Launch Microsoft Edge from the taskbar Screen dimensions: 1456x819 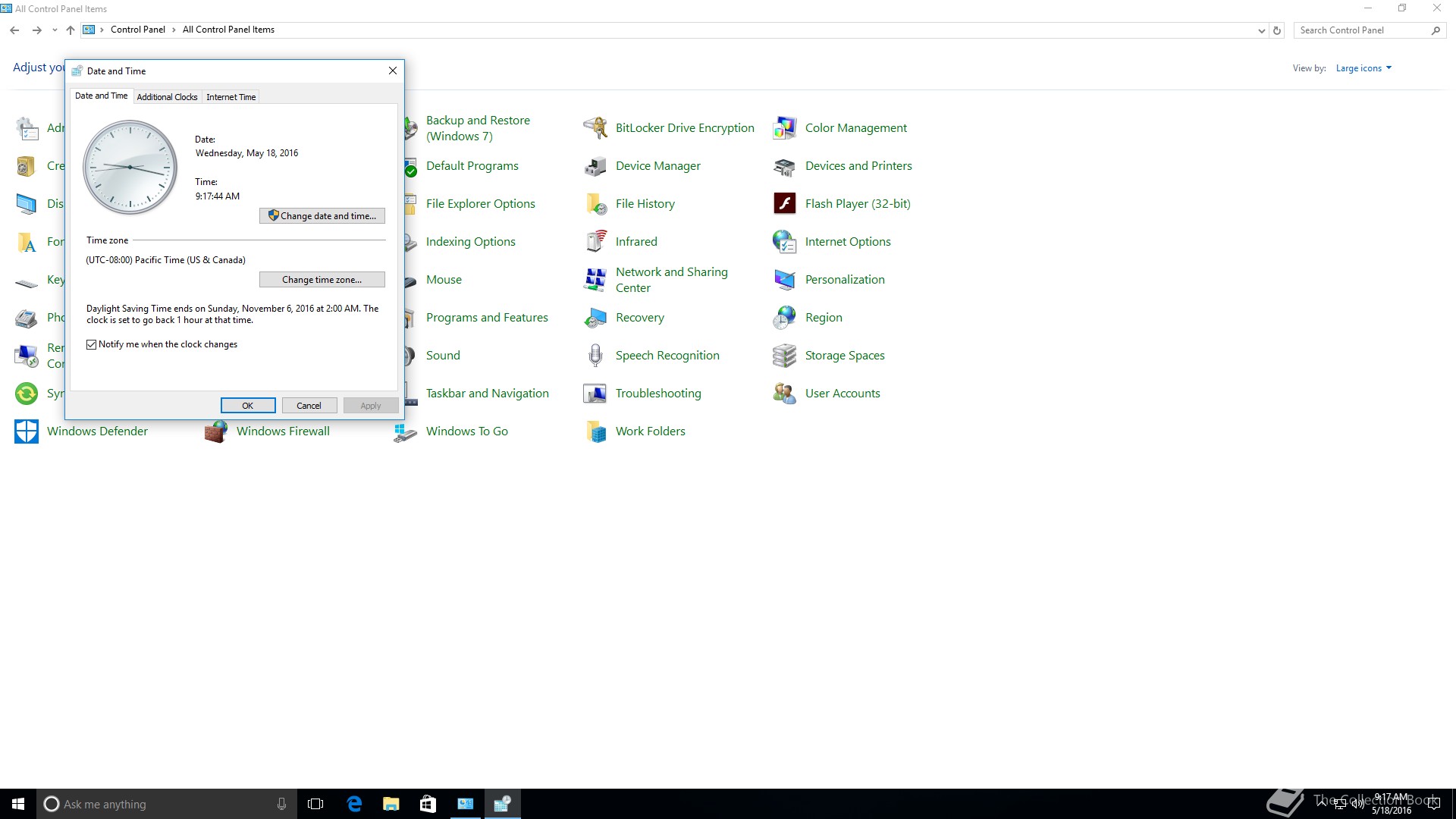(x=354, y=804)
